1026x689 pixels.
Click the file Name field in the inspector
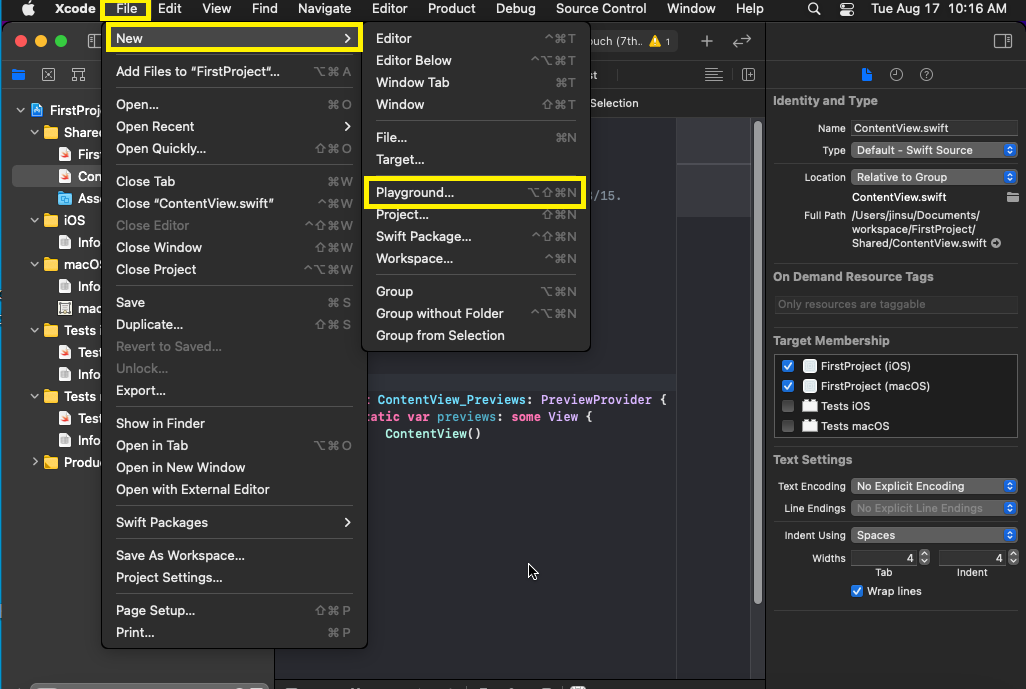point(933,128)
